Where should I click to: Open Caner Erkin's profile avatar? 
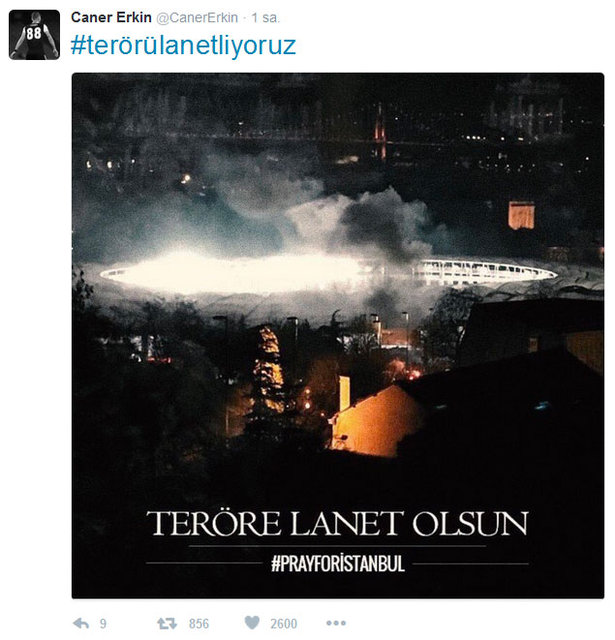pyautogui.click(x=34, y=35)
